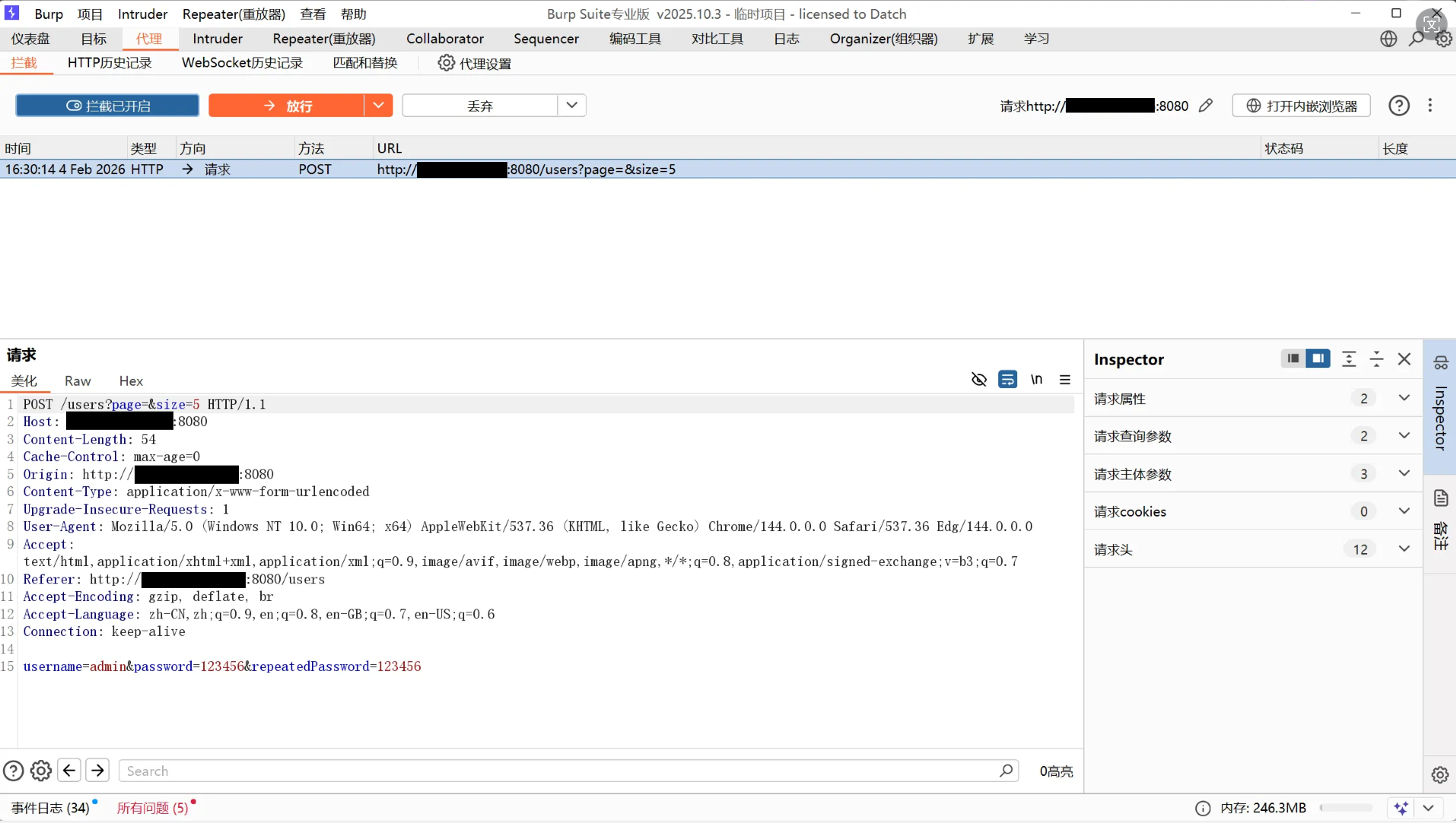Open proxy intercept help question icon
This screenshot has width=1456, height=823.
pyautogui.click(x=1399, y=106)
